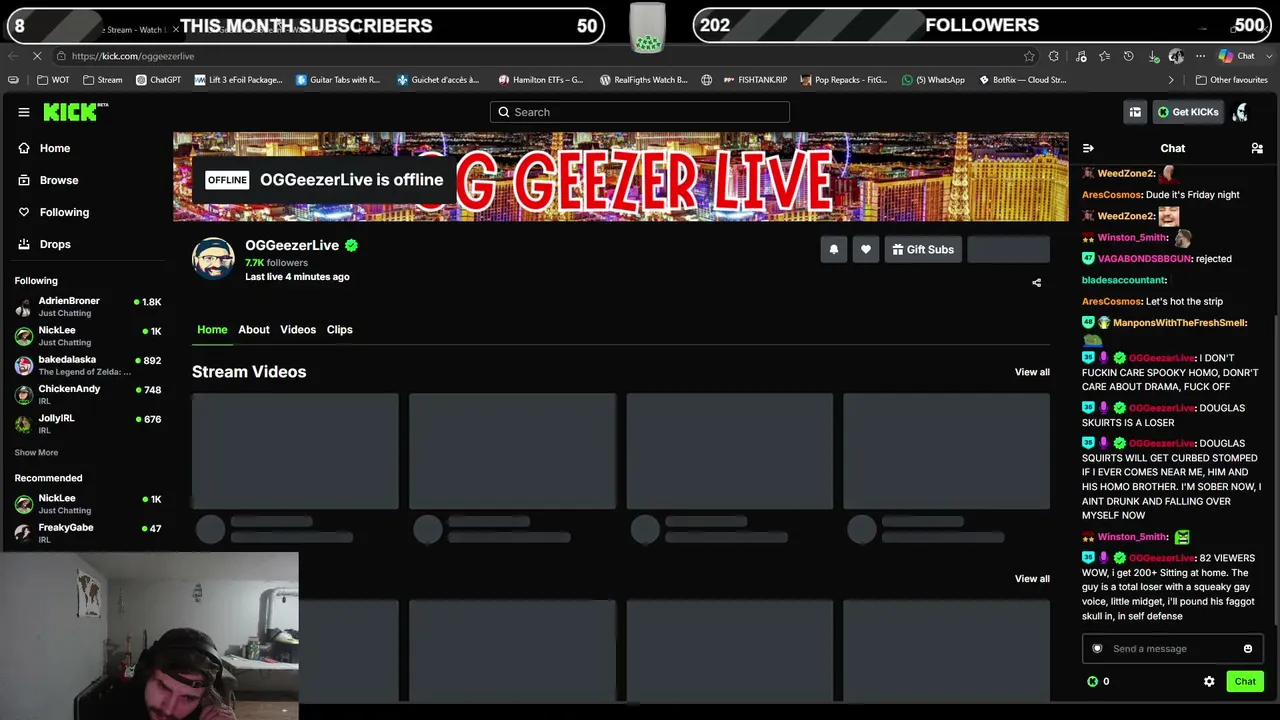Click the first Stream Videos thumbnail placeholder
The width and height of the screenshot is (1280, 720).
(295, 451)
